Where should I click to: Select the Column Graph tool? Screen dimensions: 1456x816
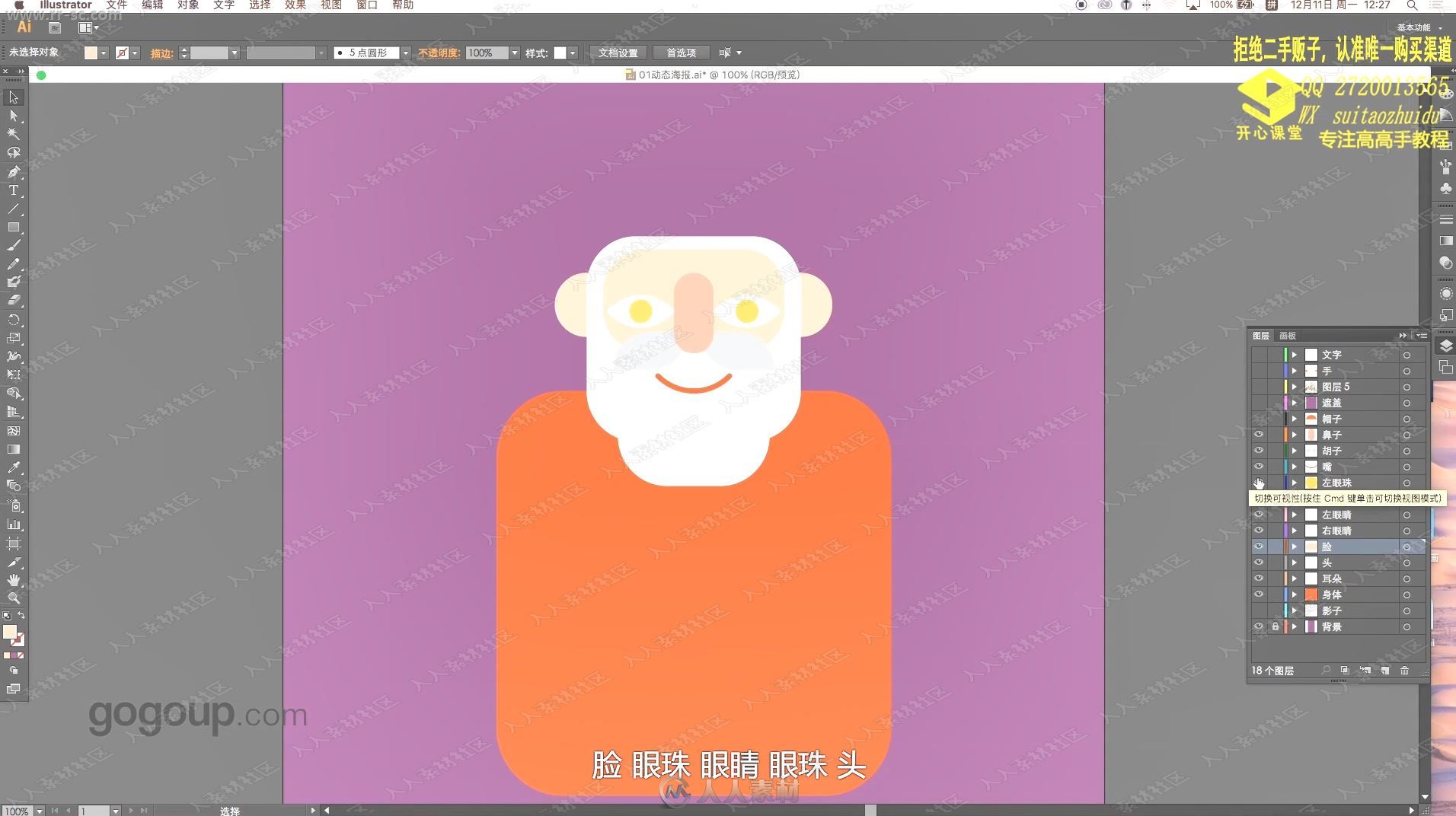click(x=13, y=524)
